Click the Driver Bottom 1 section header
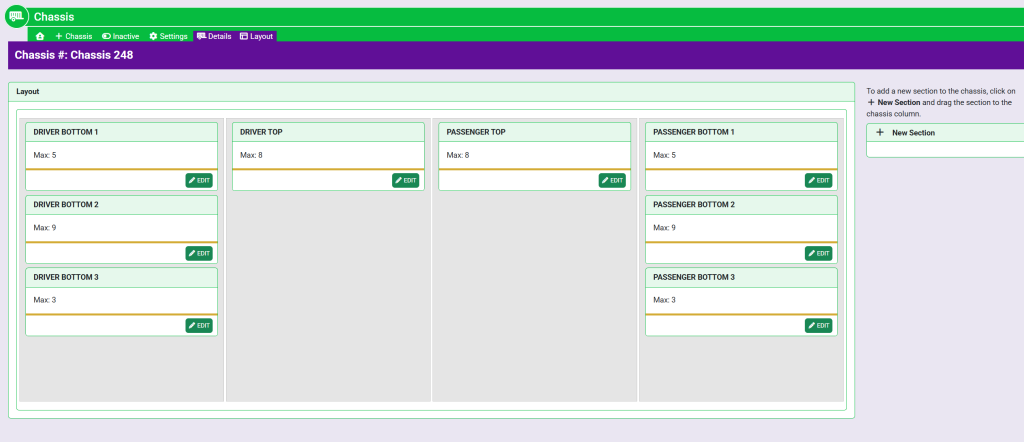The image size is (1024, 442). [x=121, y=132]
